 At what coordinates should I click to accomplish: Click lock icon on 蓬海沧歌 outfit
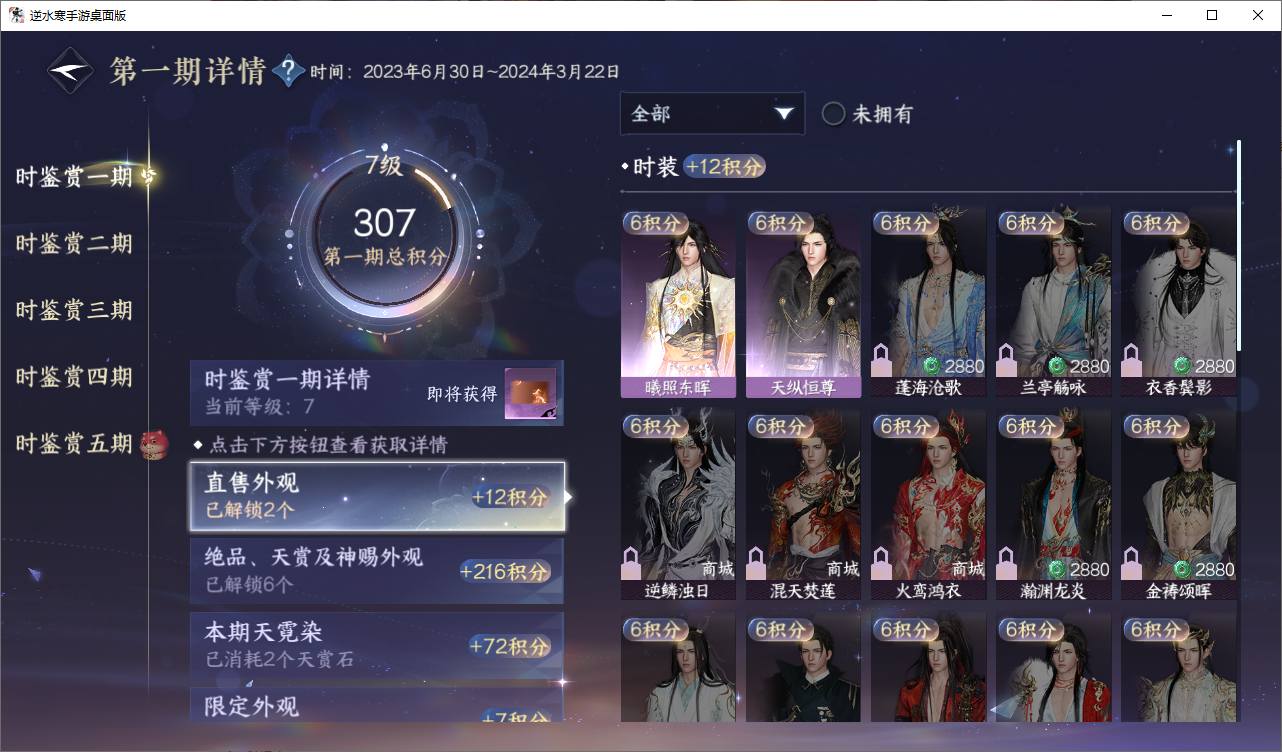[x=882, y=360]
